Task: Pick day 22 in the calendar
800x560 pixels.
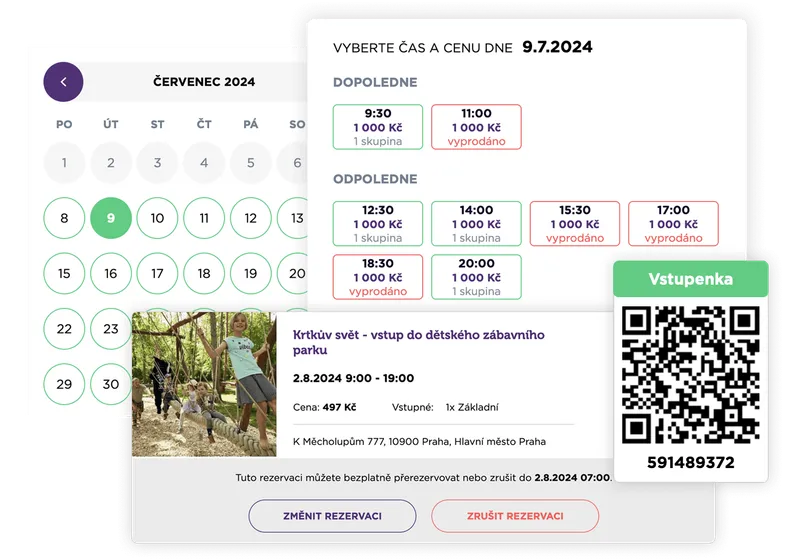Action: [64, 329]
